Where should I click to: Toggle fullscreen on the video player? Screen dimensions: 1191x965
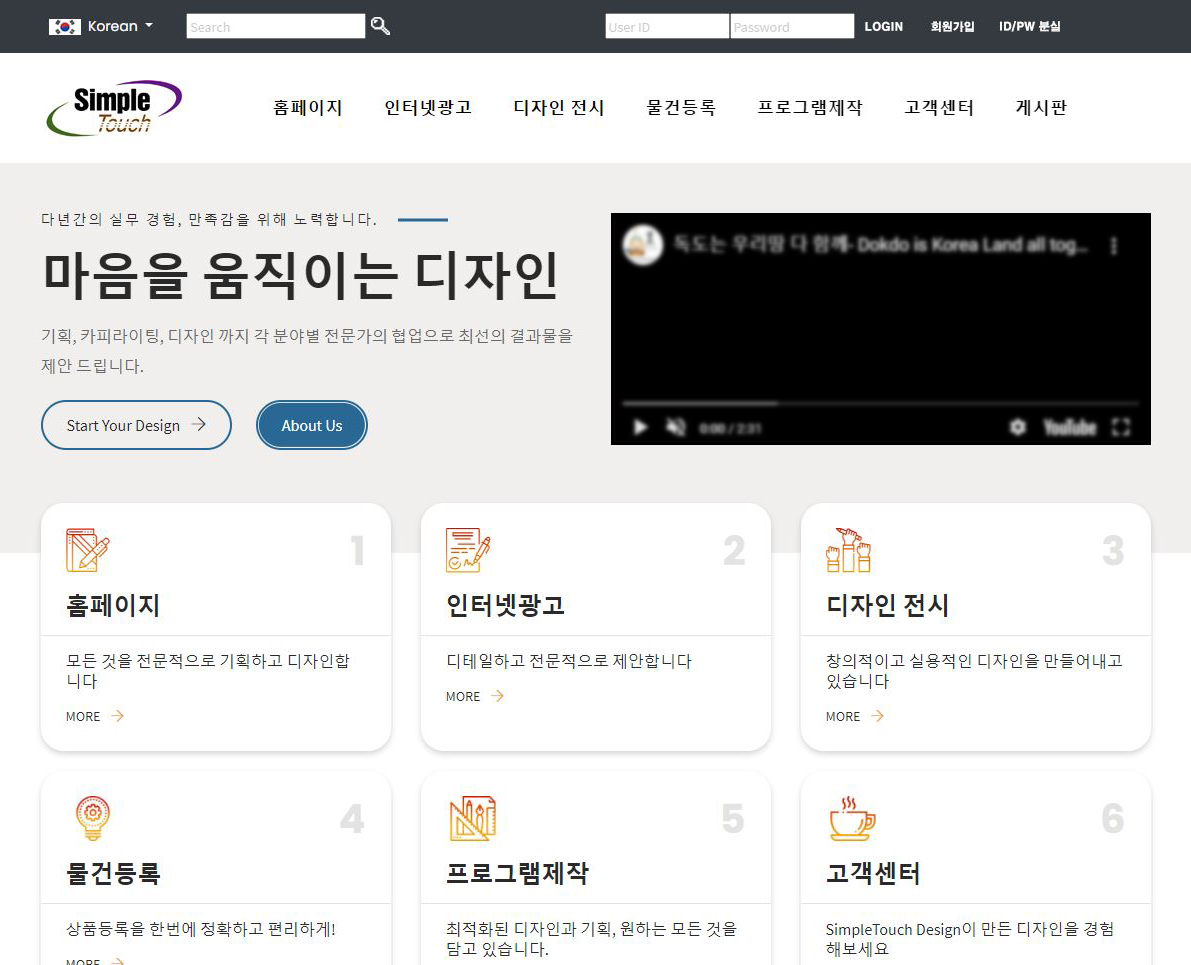tap(1121, 427)
